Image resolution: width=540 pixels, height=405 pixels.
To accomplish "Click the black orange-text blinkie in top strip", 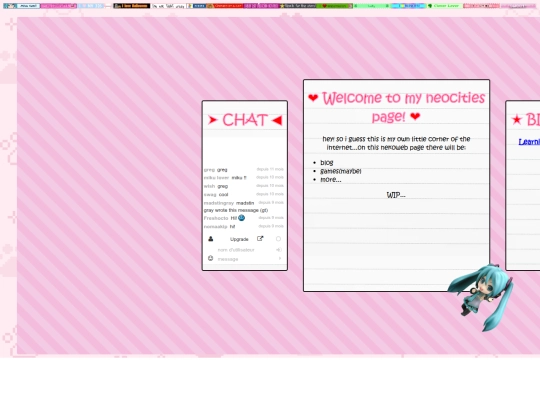I will [x=132, y=6].
